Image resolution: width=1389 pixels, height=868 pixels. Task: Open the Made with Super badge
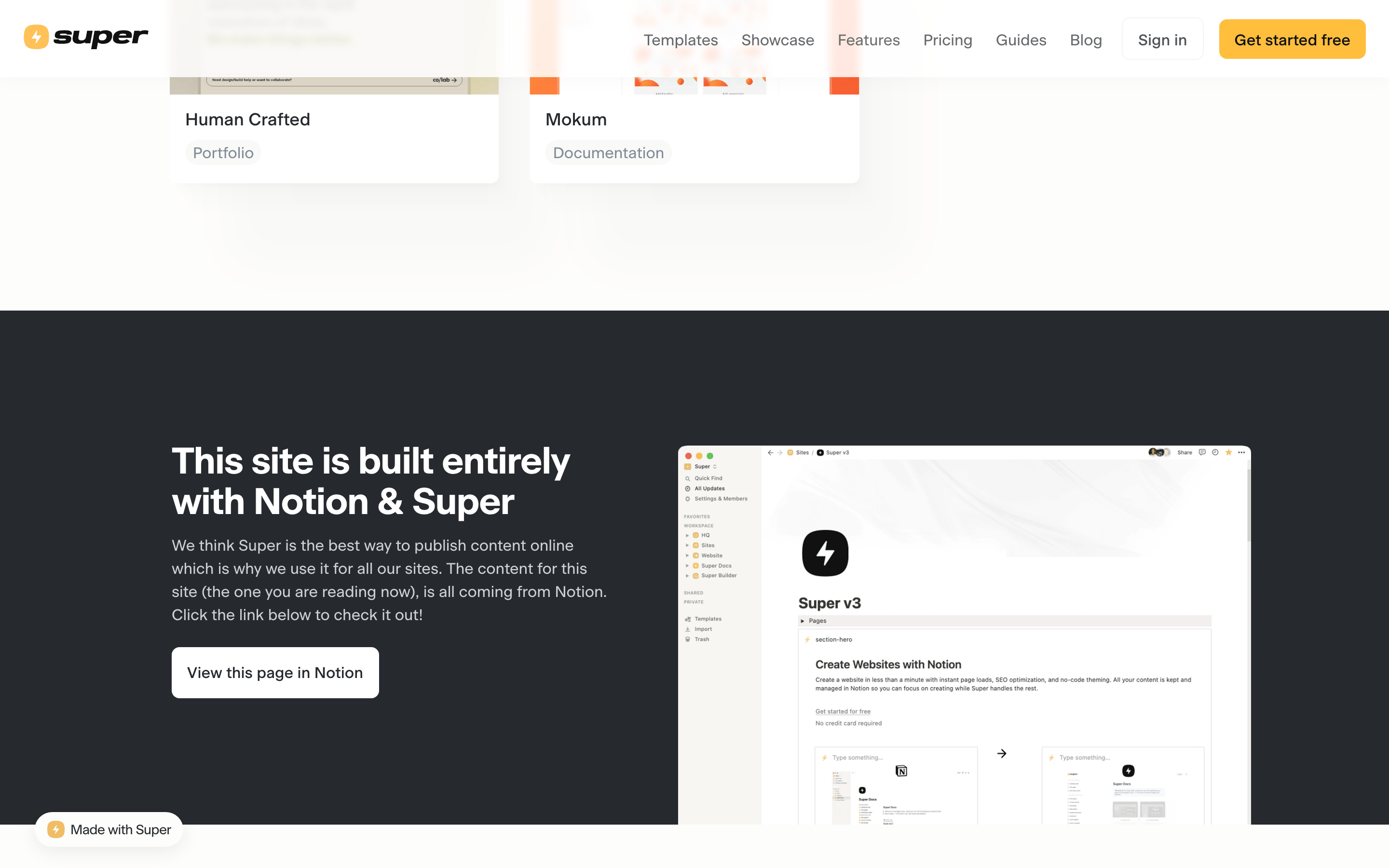point(109,829)
